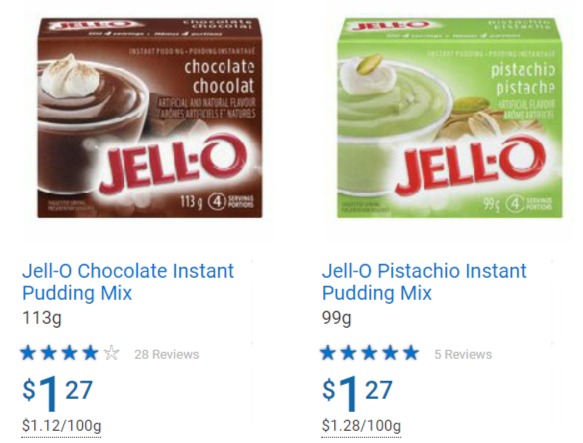The height and width of the screenshot is (443, 583).
Task: Click fifth star of pistachio pudding rating
Action: [411, 353]
